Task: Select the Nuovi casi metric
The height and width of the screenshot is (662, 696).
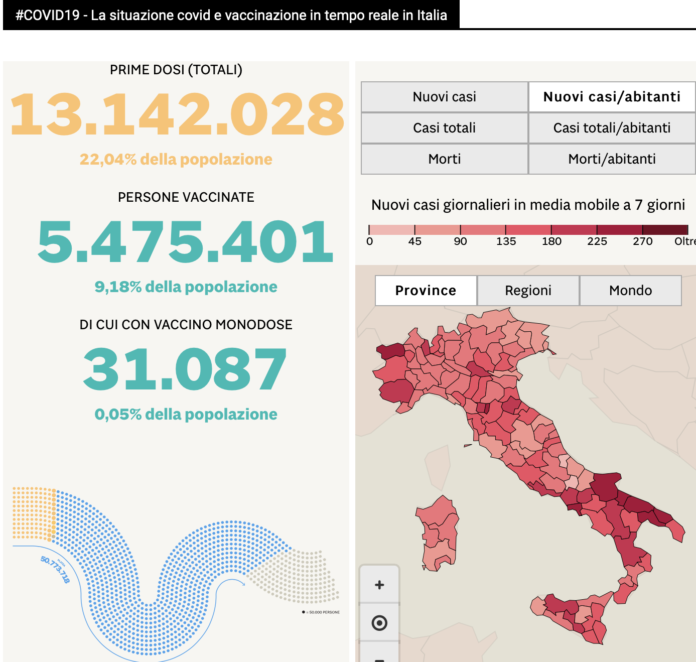Action: 444,97
